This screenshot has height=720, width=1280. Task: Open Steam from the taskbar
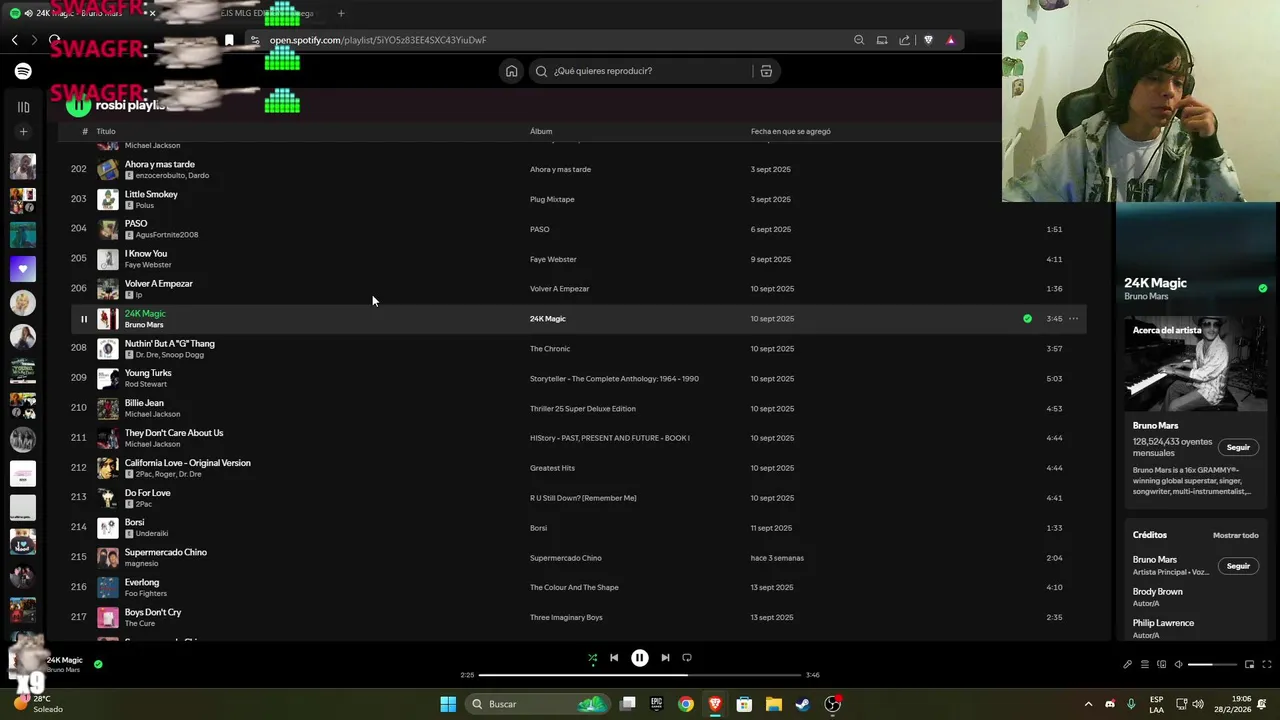tap(802, 704)
